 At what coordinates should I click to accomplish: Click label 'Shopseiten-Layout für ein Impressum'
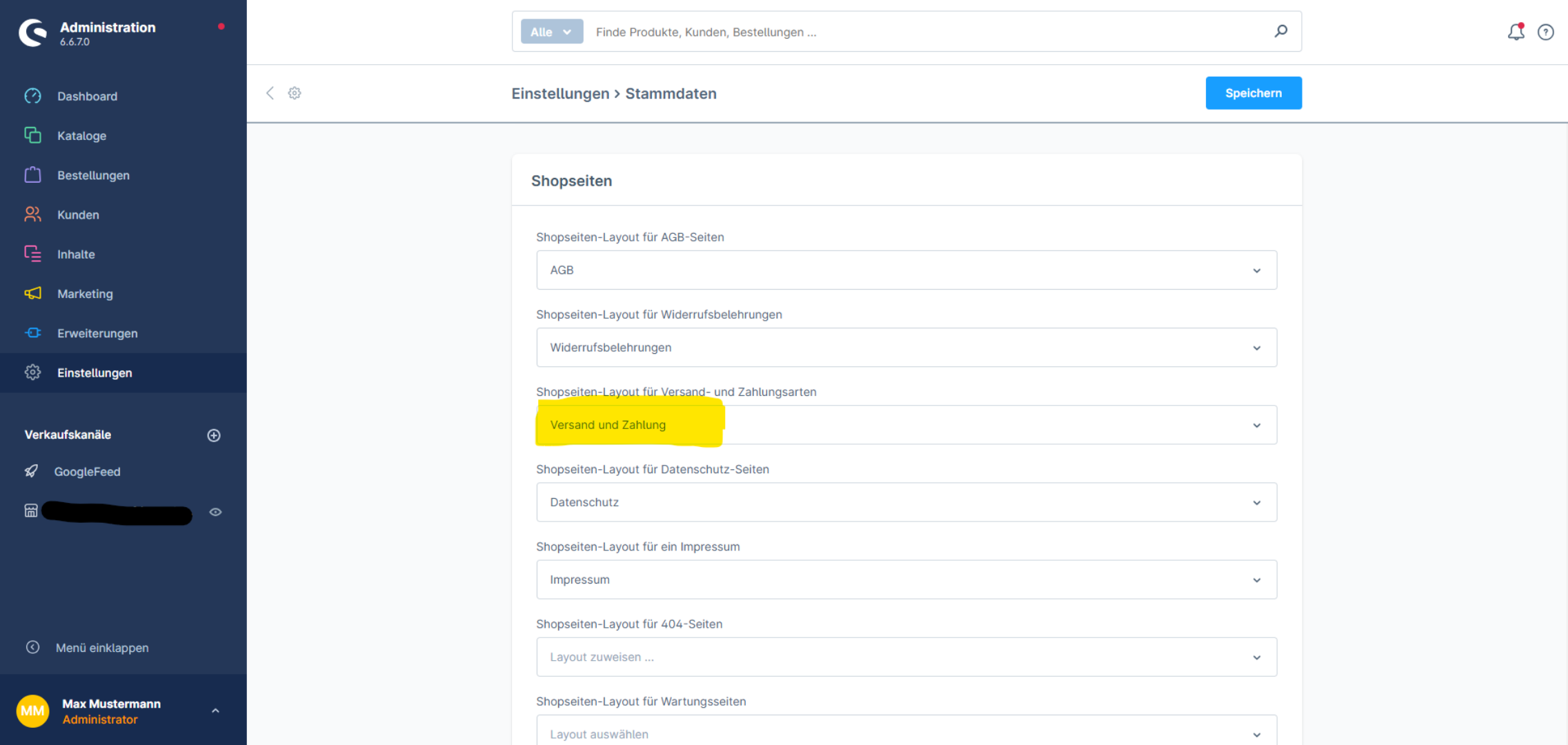637,546
